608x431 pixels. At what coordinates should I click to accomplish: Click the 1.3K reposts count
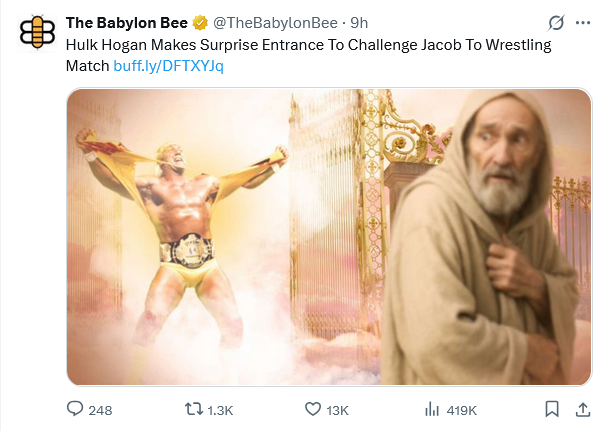(221, 410)
